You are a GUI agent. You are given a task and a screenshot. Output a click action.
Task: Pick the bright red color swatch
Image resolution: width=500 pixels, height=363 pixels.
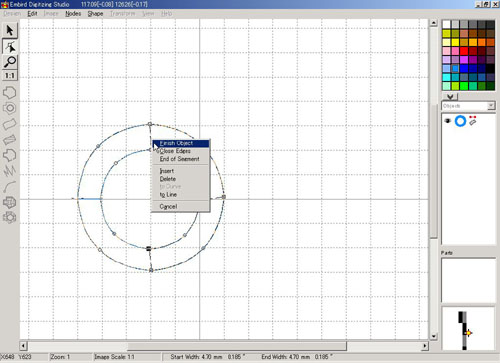[464, 51]
